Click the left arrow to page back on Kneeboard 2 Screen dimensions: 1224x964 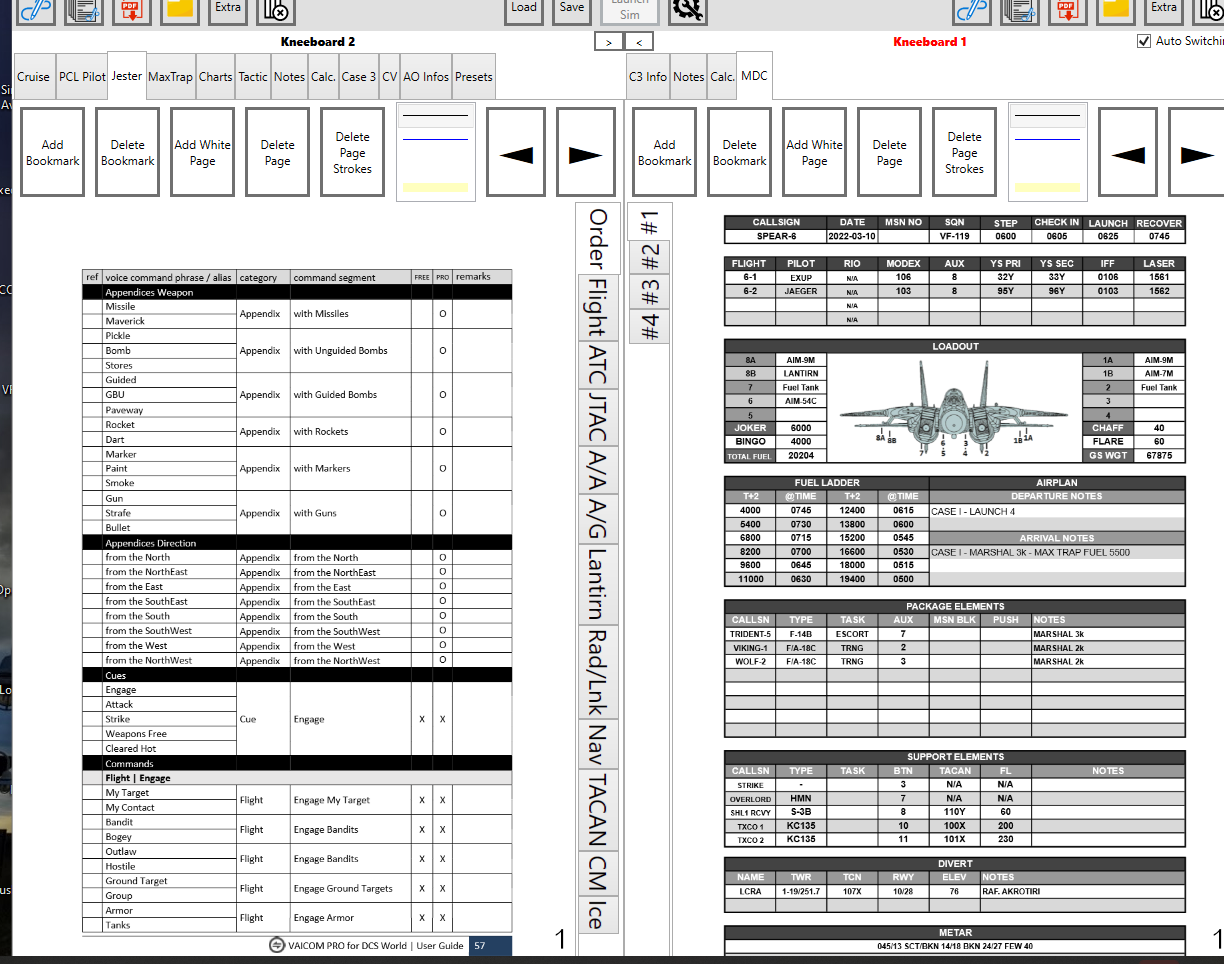[515, 151]
